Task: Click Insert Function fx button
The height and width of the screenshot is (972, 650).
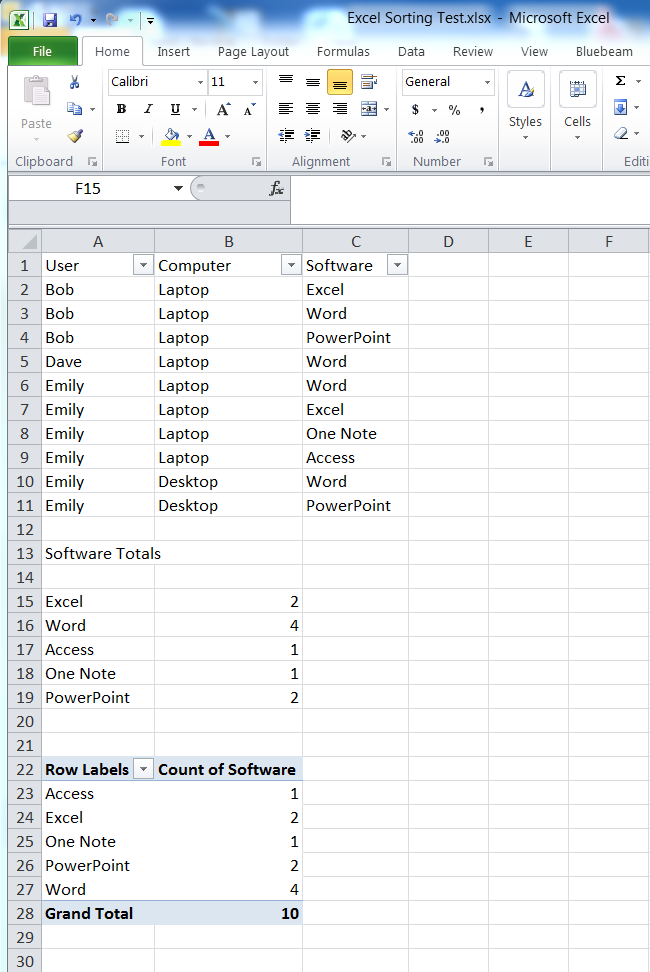Action: tap(276, 188)
